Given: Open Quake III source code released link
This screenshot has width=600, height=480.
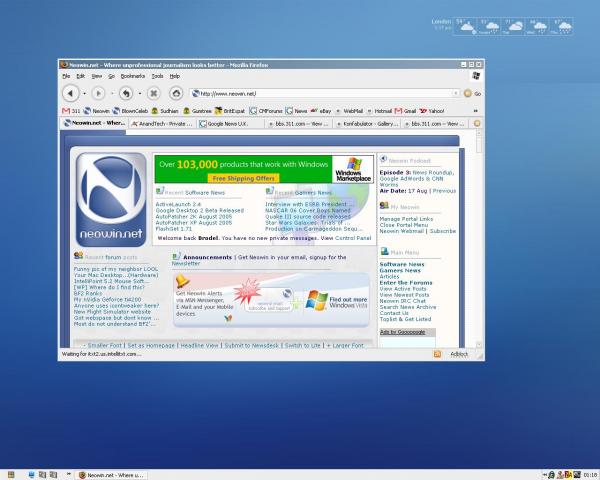Looking at the screenshot, I should (308, 217).
